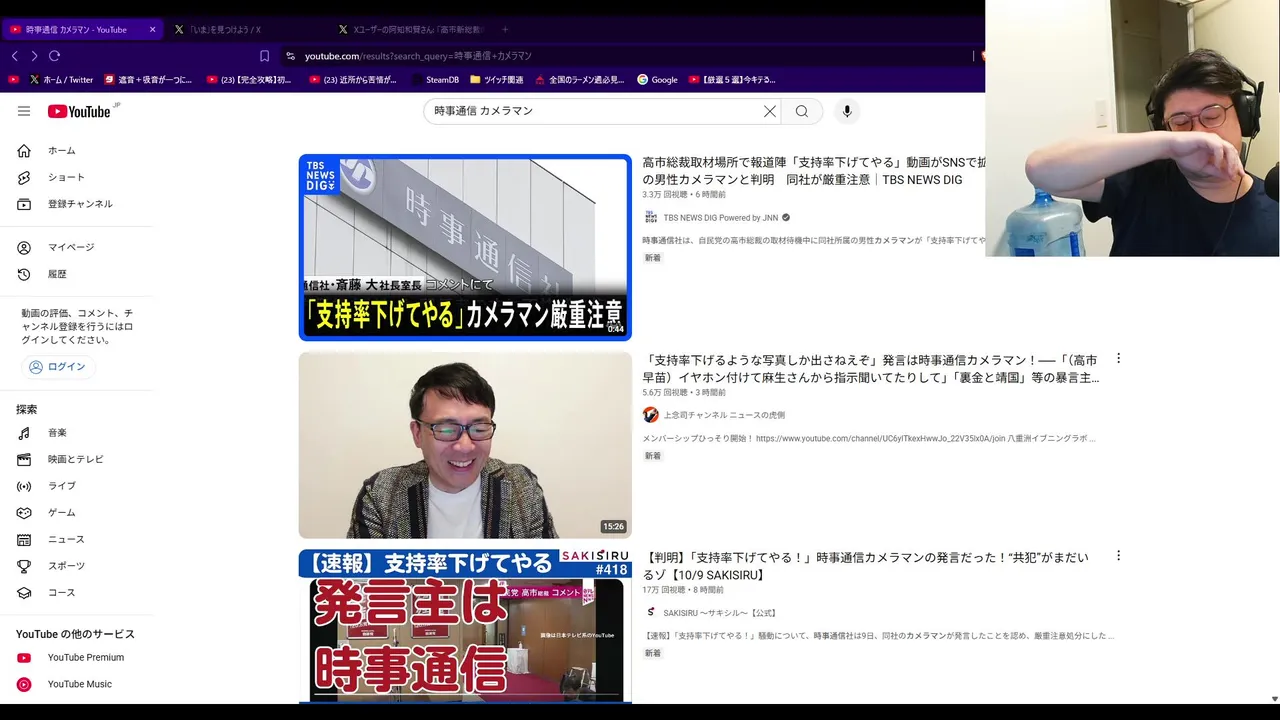The image size is (1280, 720).
Task: Open the Google bookmark
Action: coord(657,80)
